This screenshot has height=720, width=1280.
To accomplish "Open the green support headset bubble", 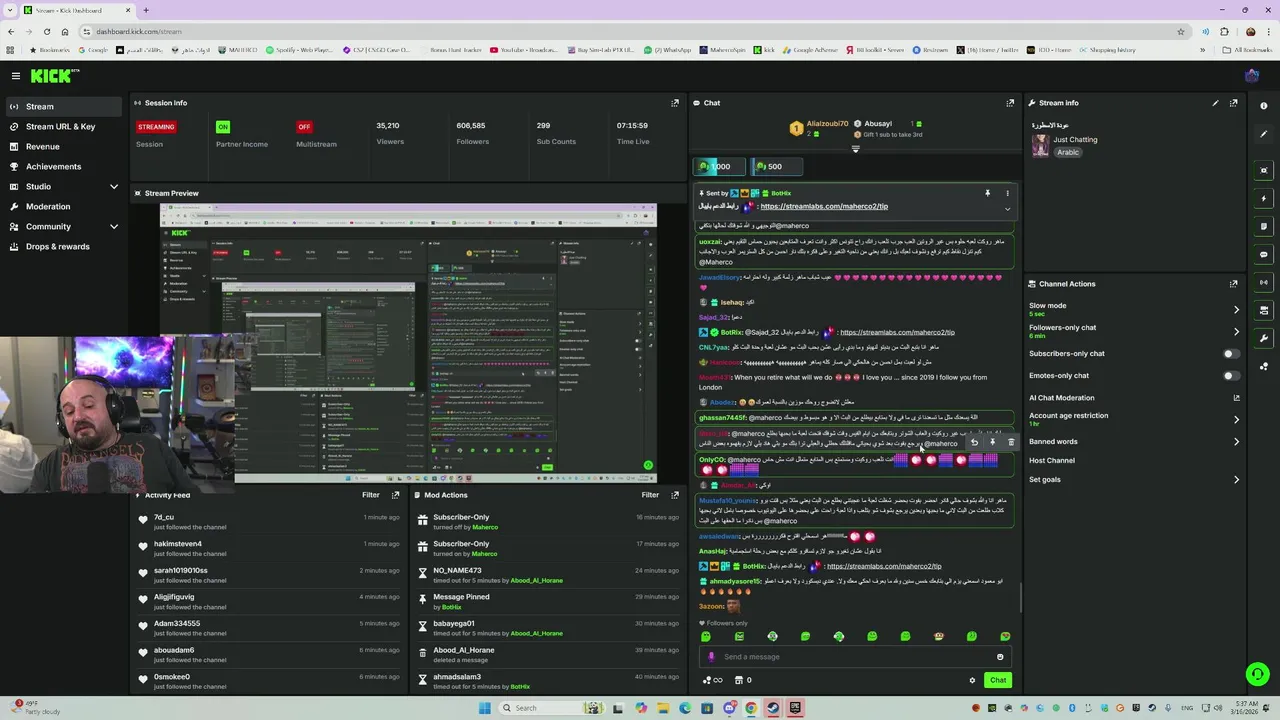I will click(1257, 674).
